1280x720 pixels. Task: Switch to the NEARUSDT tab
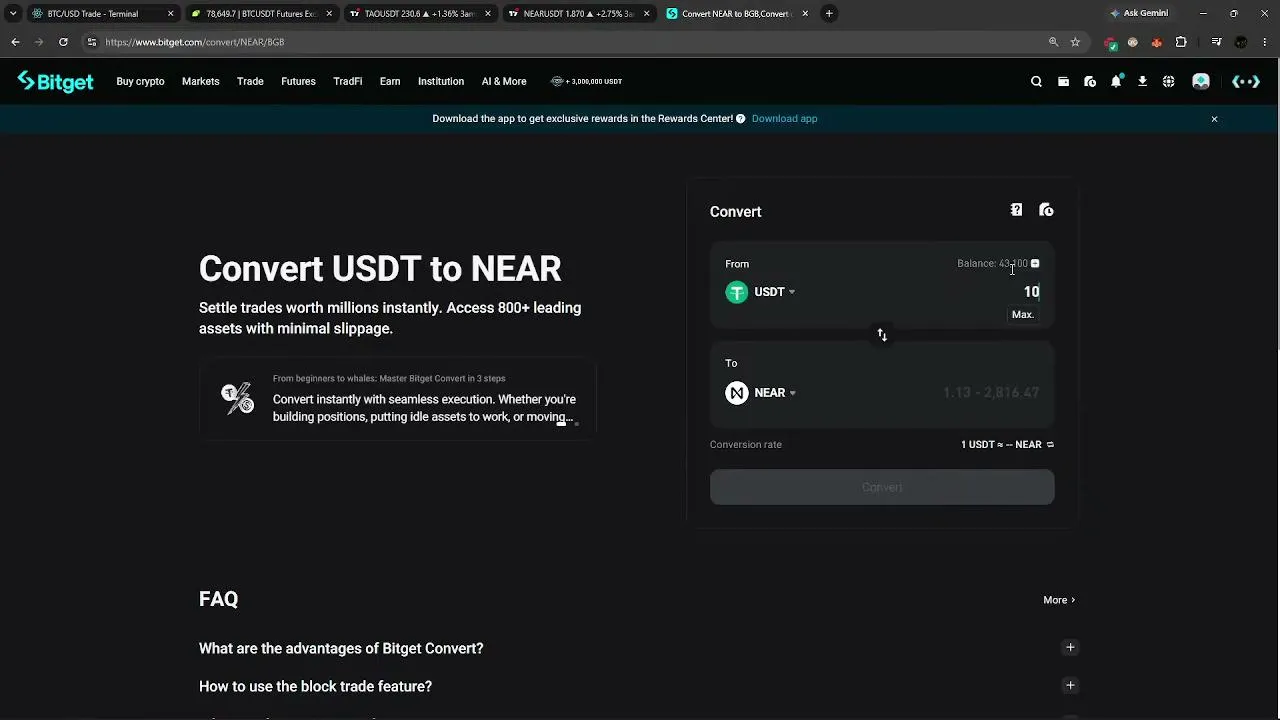(x=580, y=14)
